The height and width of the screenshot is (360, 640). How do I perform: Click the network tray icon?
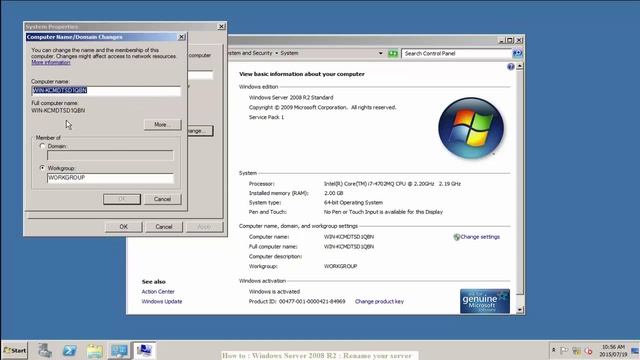point(576,351)
